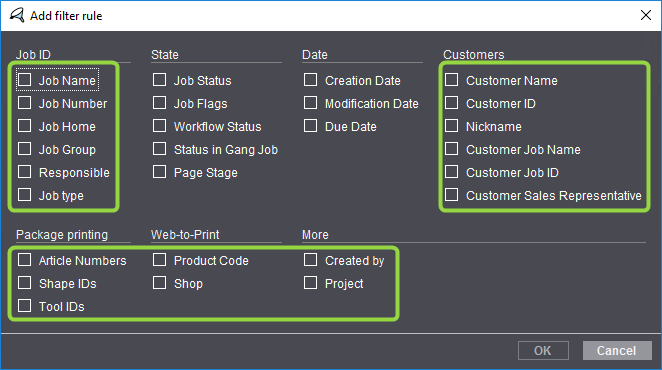The width and height of the screenshot is (662, 370).
Task: Enable the Created by checkbox
Action: click(x=310, y=260)
